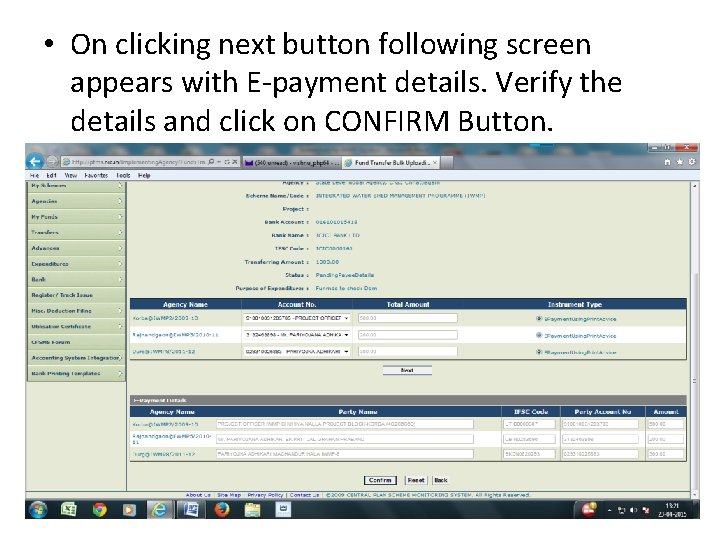Expand Utilisation Certificate sidebar menu
Image resolution: width=720 pixels, height=540 pixels.
76,326
